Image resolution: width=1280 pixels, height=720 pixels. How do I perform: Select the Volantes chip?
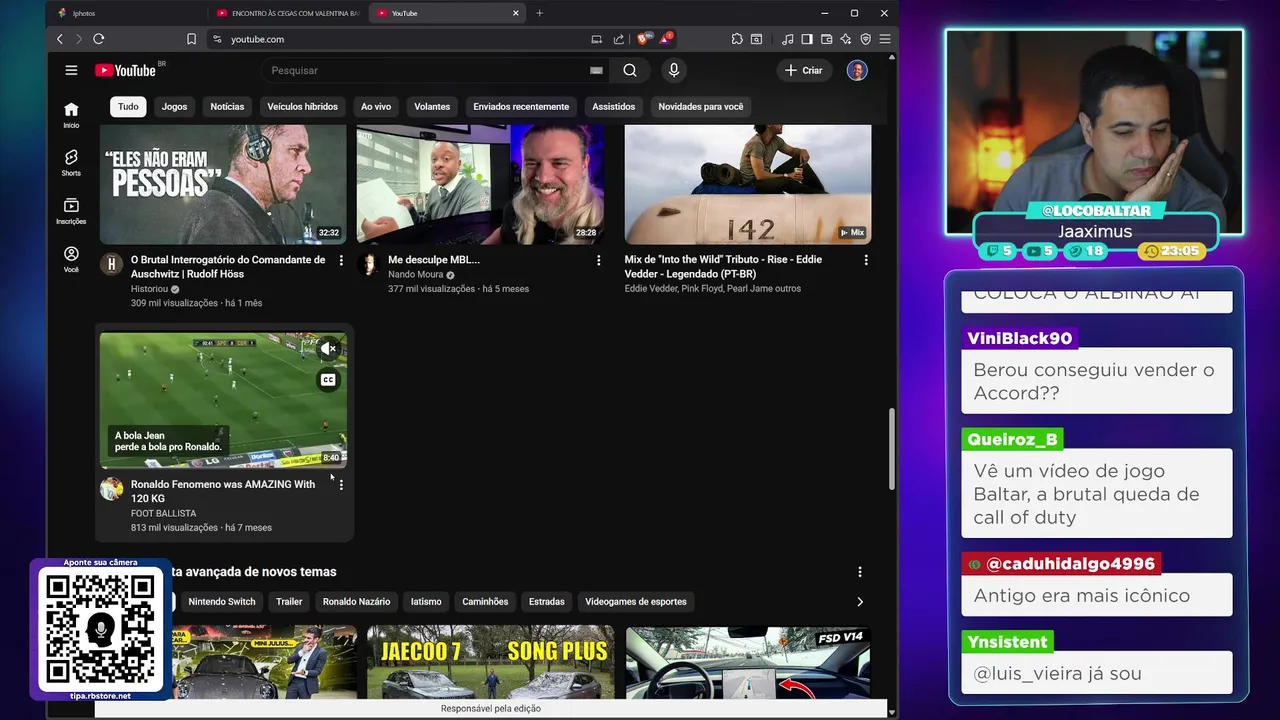pyautogui.click(x=432, y=107)
